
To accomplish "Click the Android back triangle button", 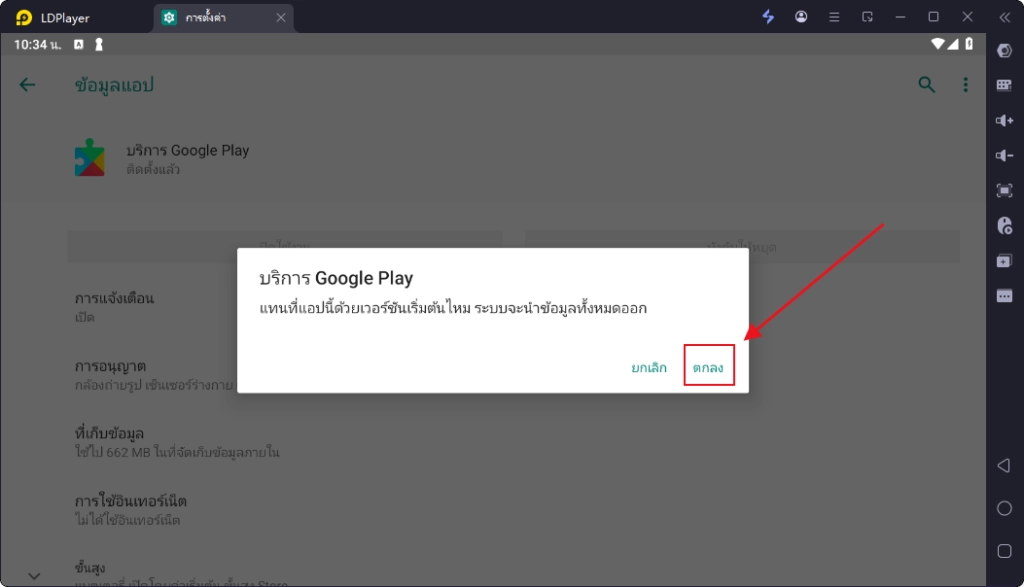I will coord(1004,466).
